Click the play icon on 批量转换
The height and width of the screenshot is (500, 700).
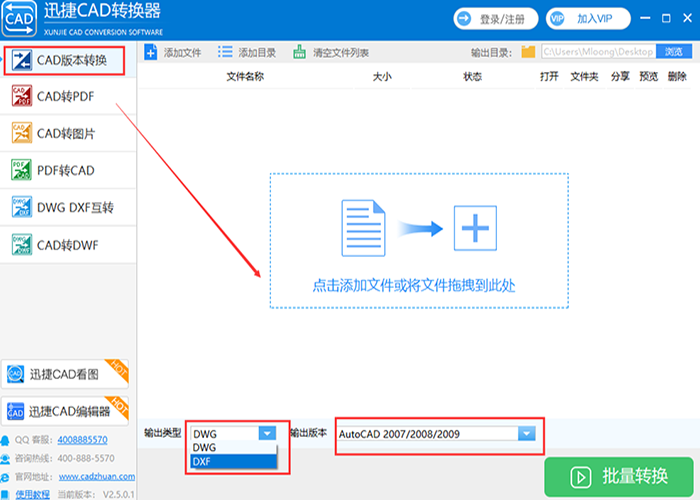[581, 477]
